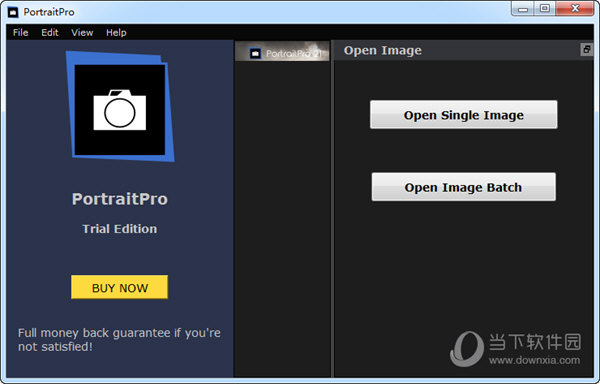The width and height of the screenshot is (600, 384).
Task: Click the large PortraitPro camera logo
Action: click(120, 106)
